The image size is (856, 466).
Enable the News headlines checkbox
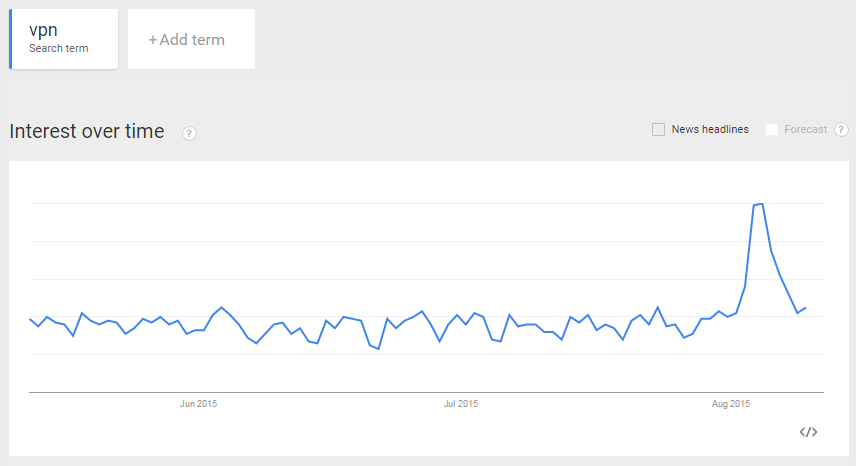pos(658,129)
